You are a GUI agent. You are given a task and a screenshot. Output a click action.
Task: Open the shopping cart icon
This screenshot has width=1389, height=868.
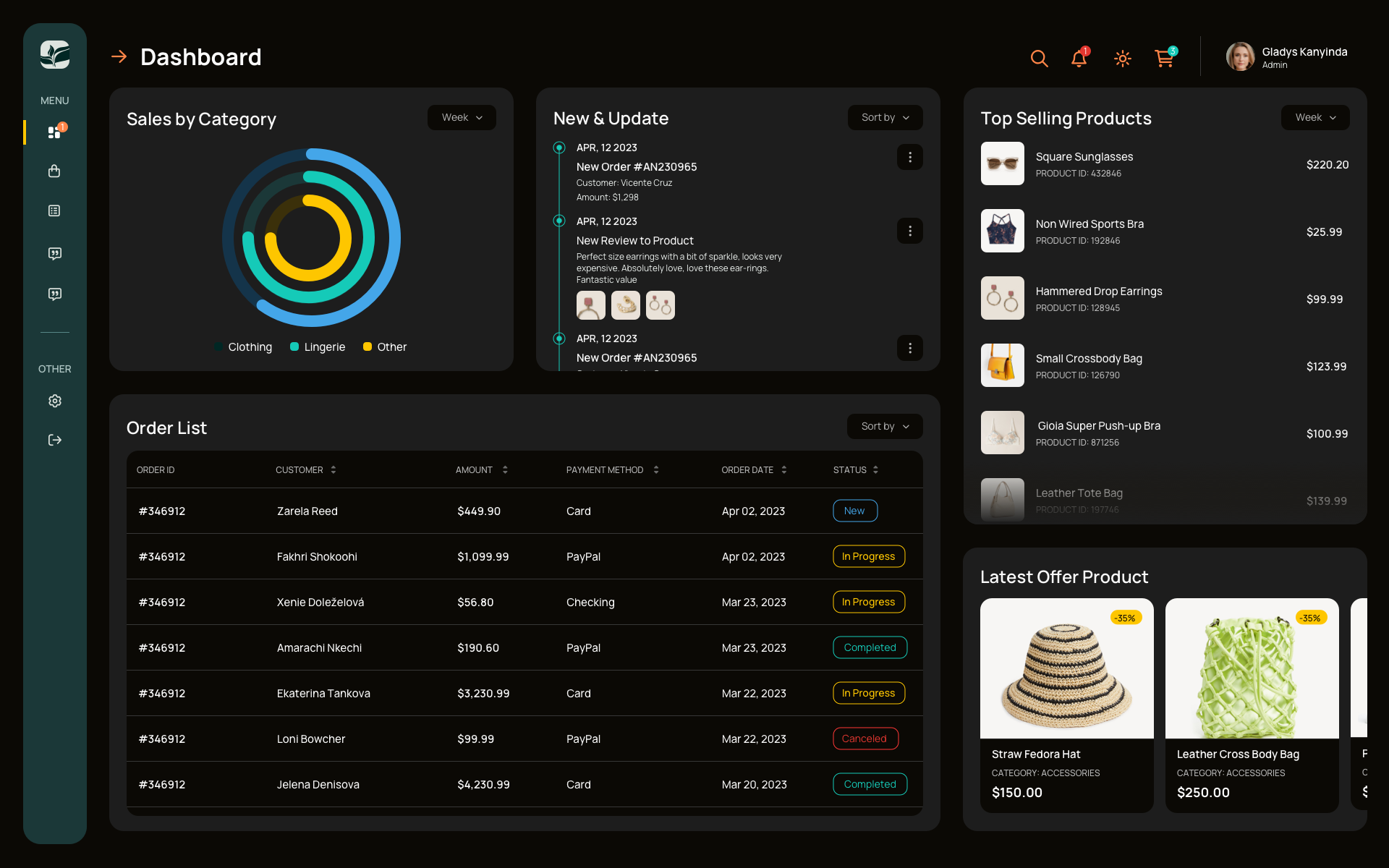pyautogui.click(x=1164, y=59)
